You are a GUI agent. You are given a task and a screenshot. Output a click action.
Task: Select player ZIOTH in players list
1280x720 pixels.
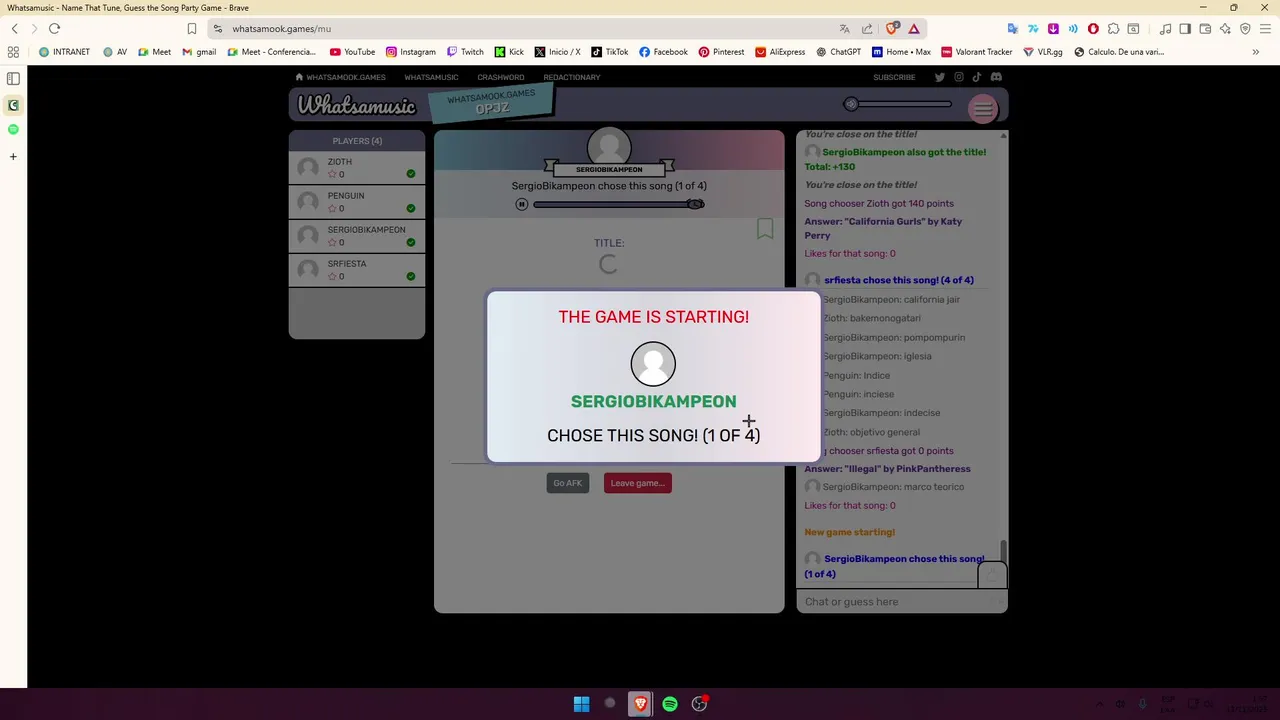357,168
